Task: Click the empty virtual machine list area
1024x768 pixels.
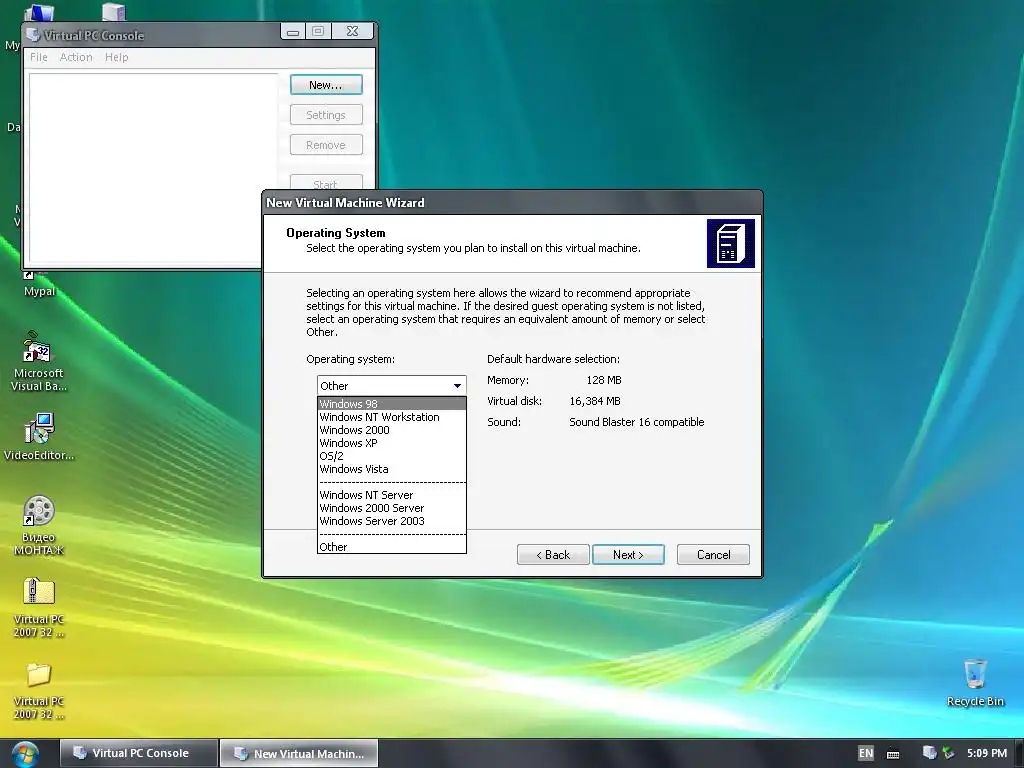Action: [x=153, y=168]
